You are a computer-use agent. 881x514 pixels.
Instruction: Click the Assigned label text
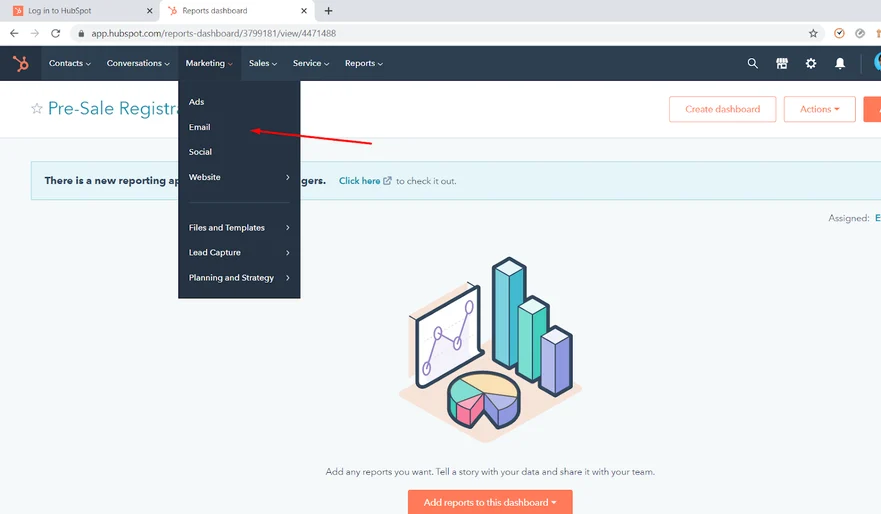(848, 218)
